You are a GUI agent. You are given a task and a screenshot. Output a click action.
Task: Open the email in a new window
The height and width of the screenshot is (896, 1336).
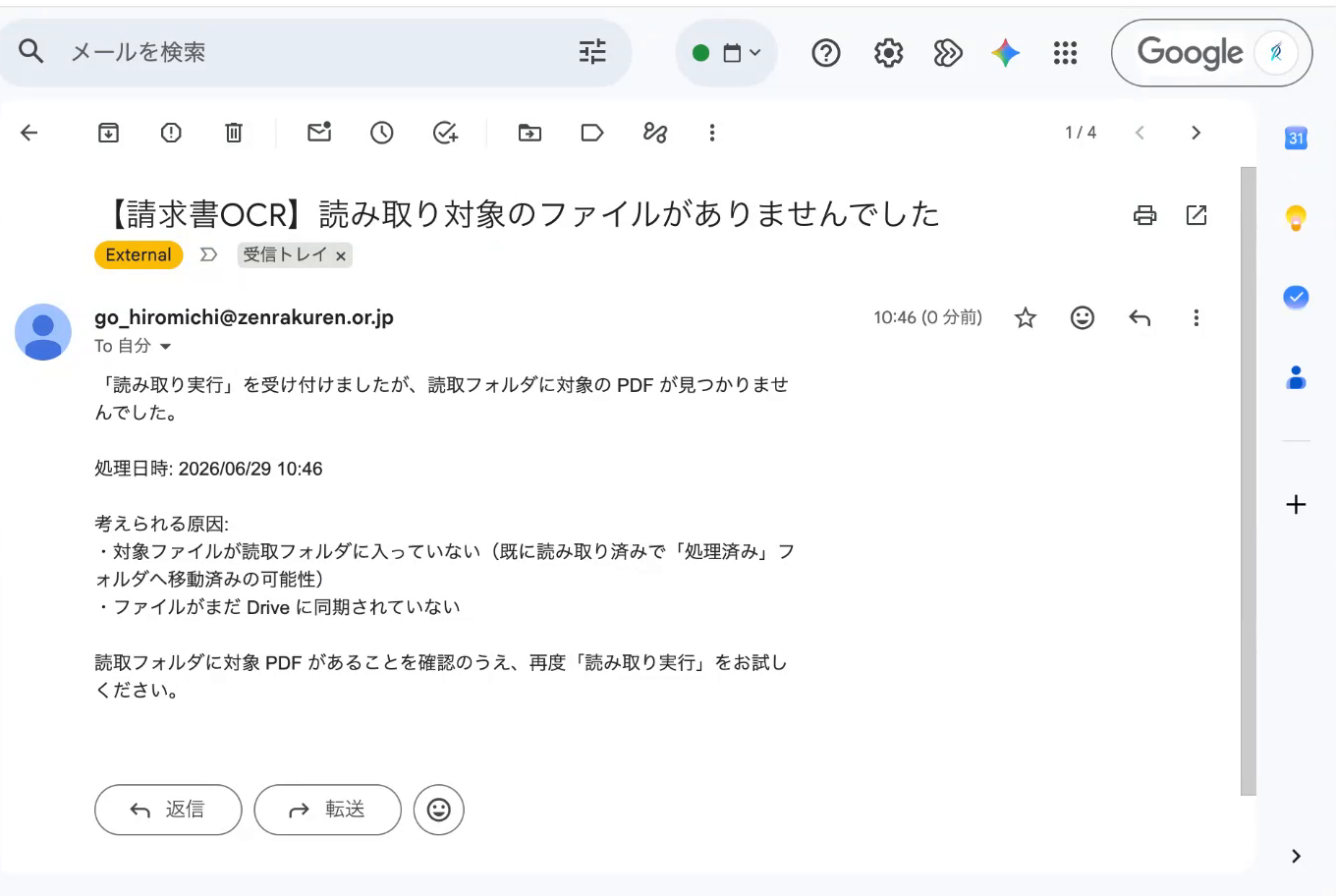(1197, 215)
